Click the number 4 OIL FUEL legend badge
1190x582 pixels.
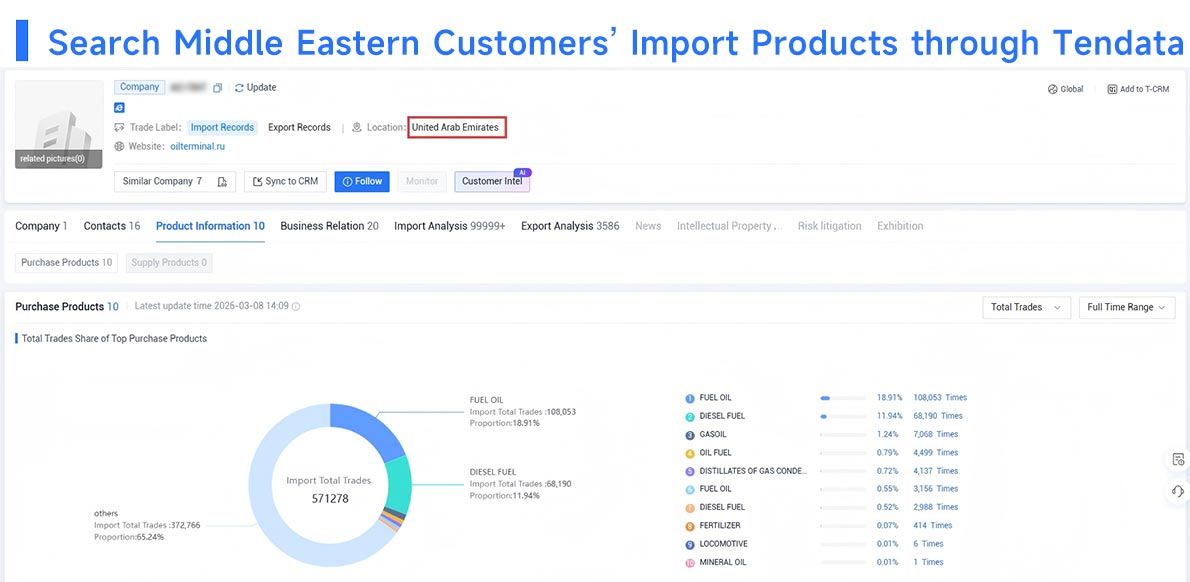pos(690,453)
